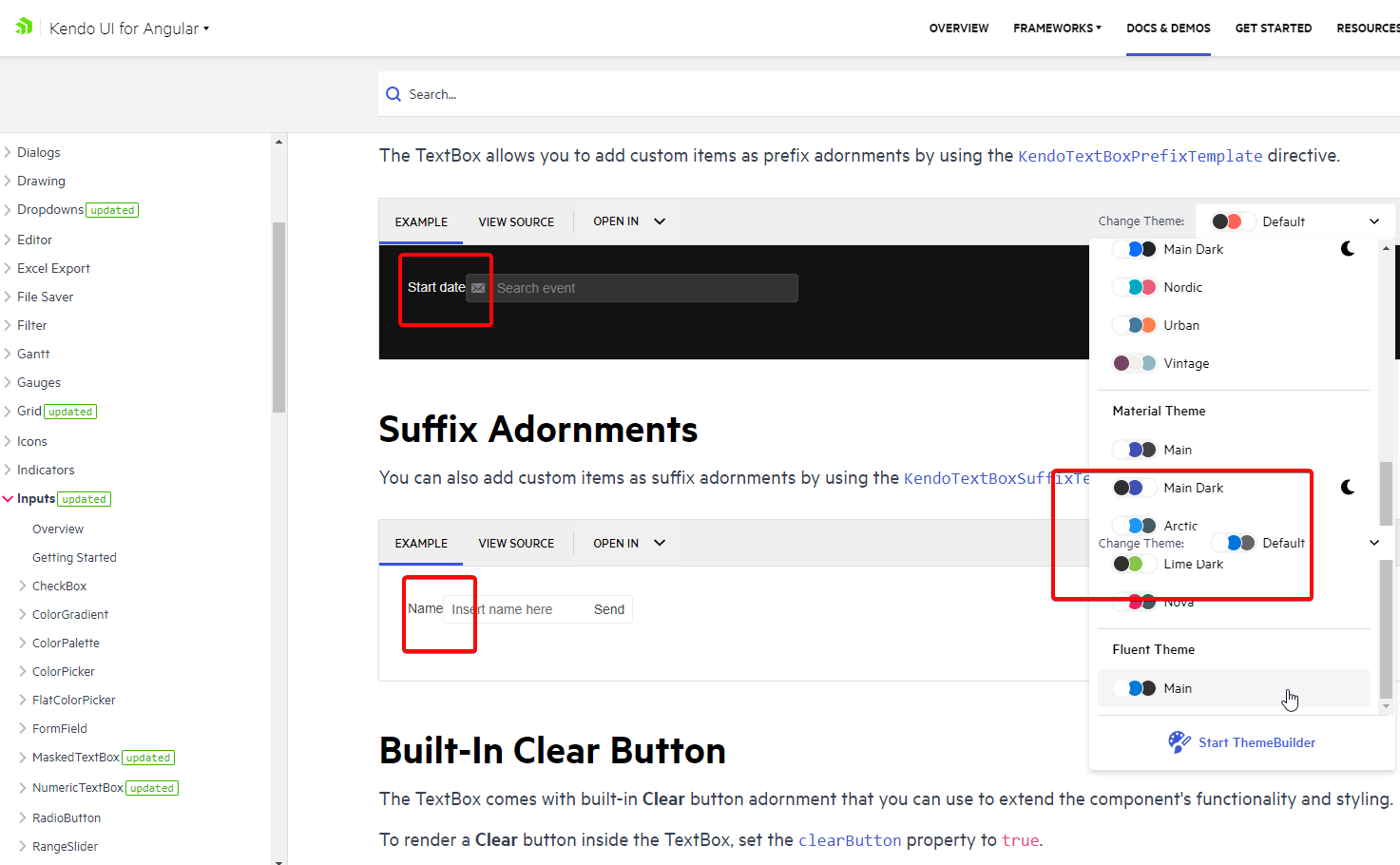Select the Urban theme color swatch
1400x865 pixels.
pos(1135,325)
